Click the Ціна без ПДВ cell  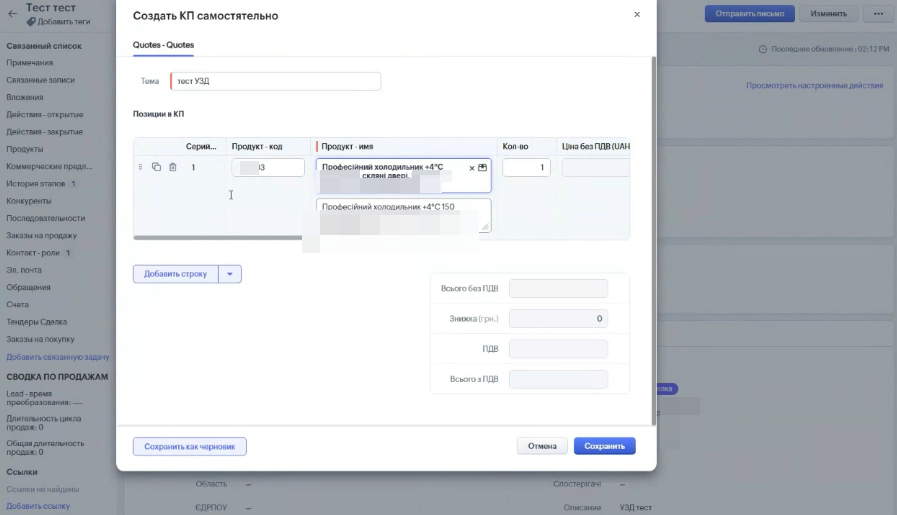coord(596,167)
